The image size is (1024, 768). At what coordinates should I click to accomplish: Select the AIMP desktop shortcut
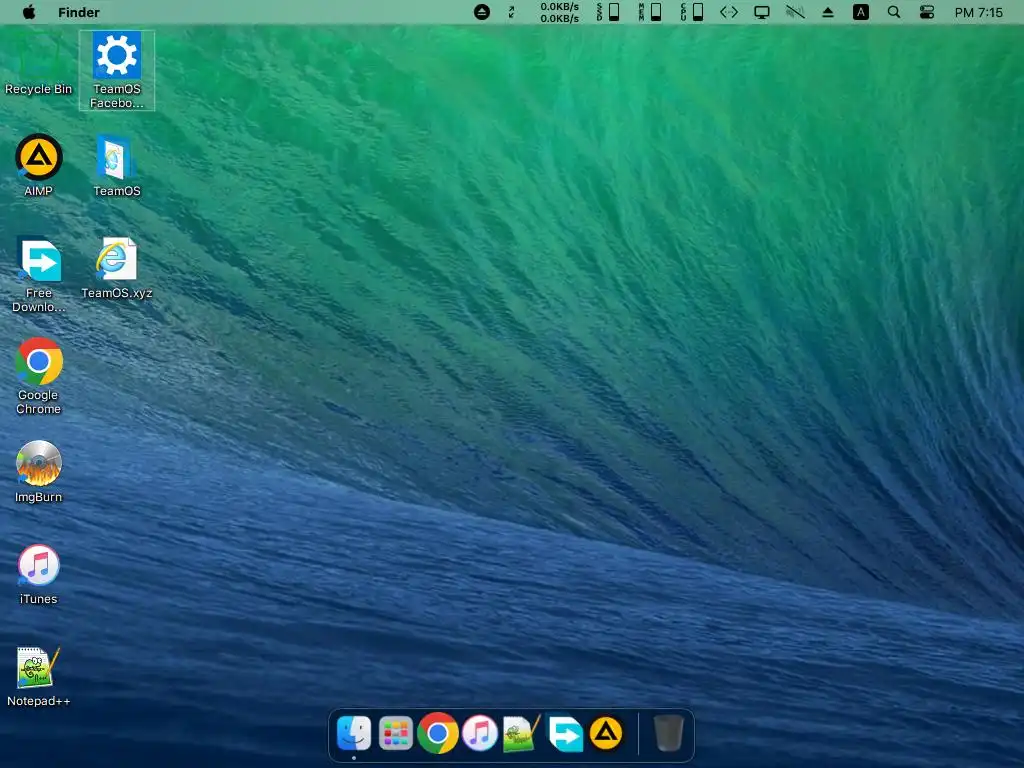point(39,165)
